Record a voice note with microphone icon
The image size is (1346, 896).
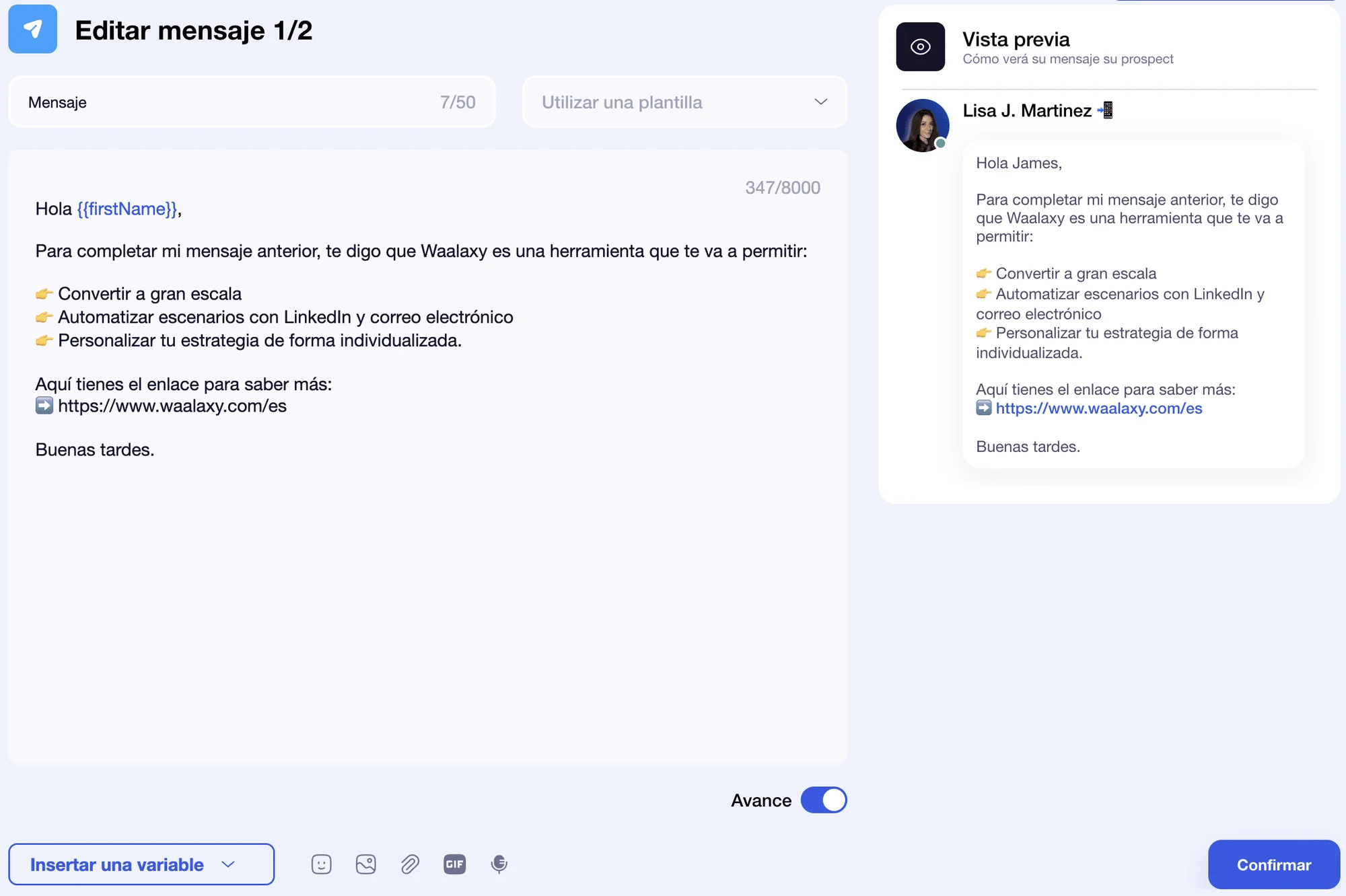coord(499,864)
